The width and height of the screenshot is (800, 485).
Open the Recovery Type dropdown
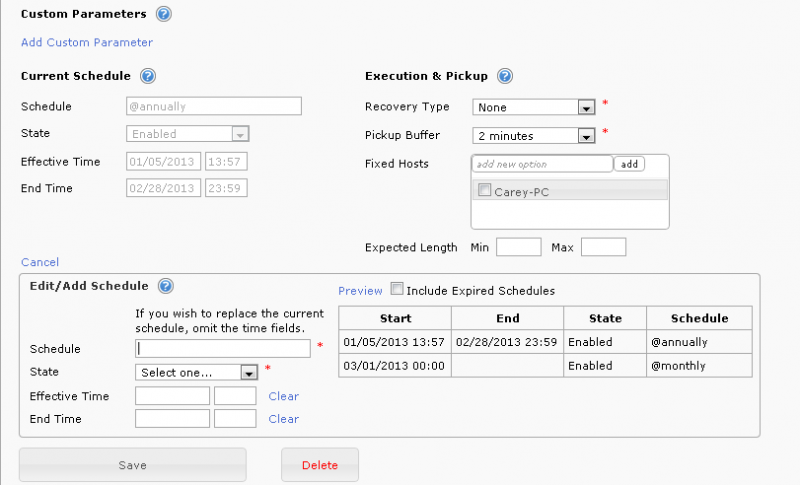(534, 107)
